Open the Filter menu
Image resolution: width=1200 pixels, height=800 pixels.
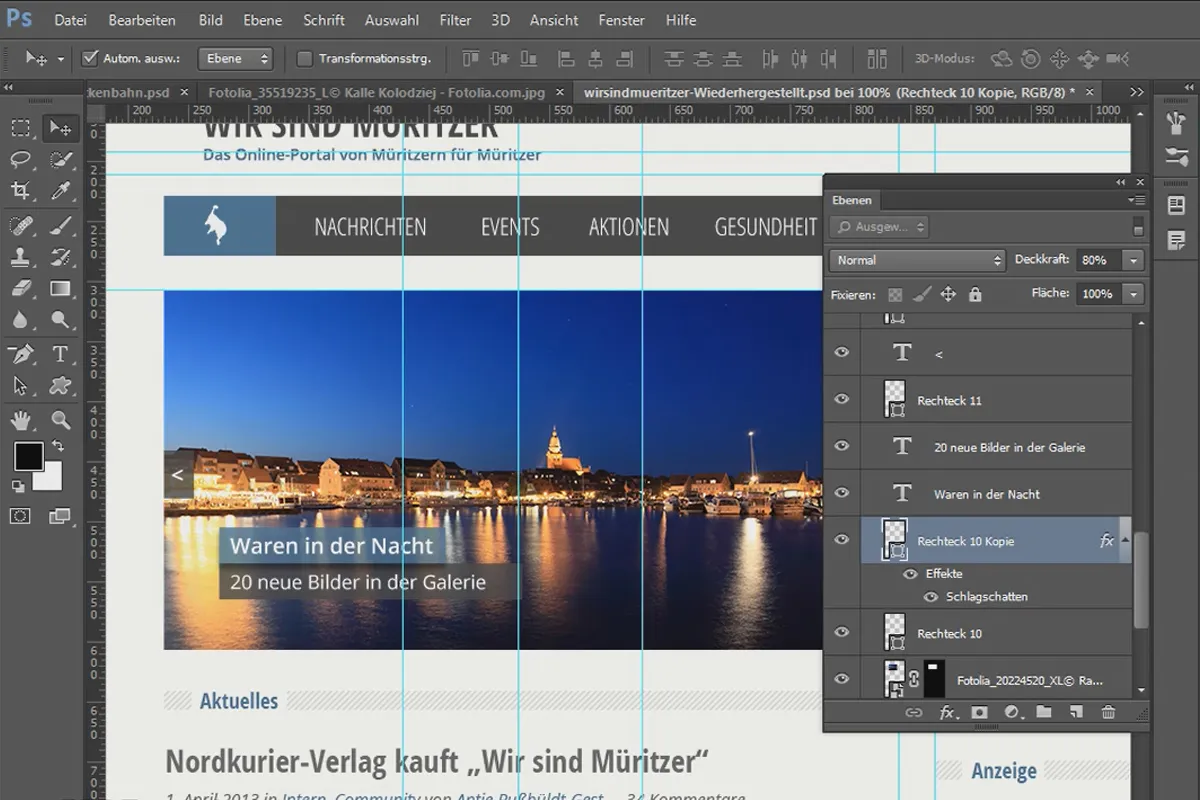tap(456, 20)
